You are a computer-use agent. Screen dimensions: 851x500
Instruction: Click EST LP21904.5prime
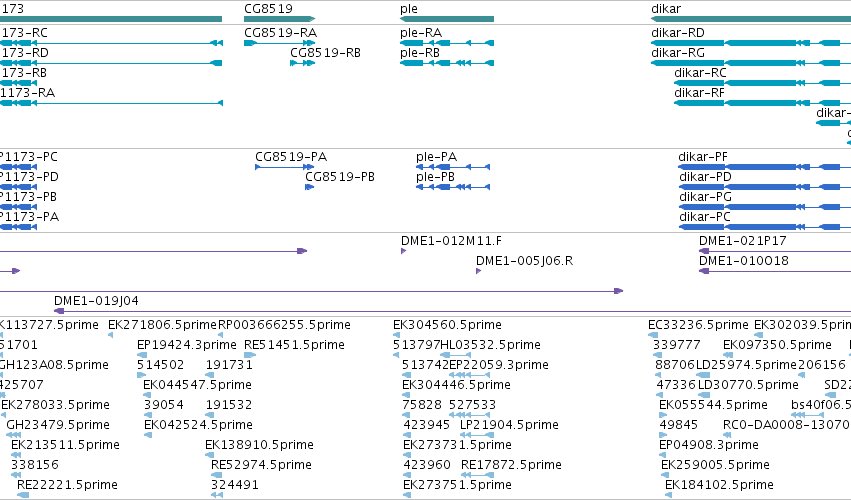click(509, 425)
